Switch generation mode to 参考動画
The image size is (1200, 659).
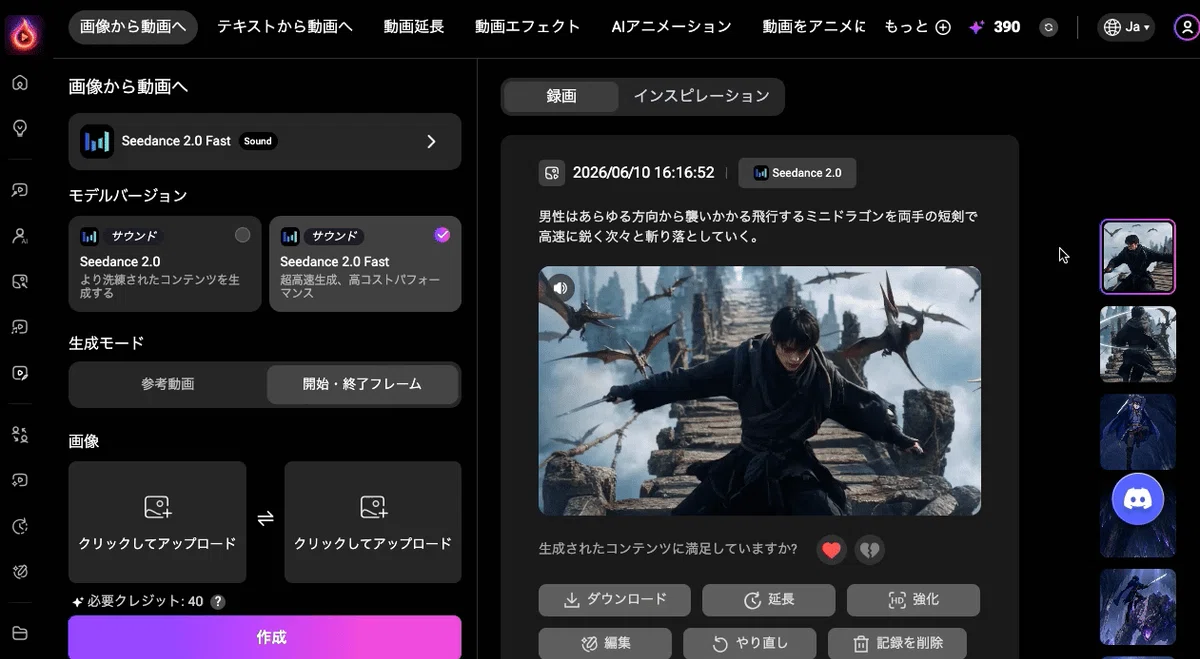point(168,384)
